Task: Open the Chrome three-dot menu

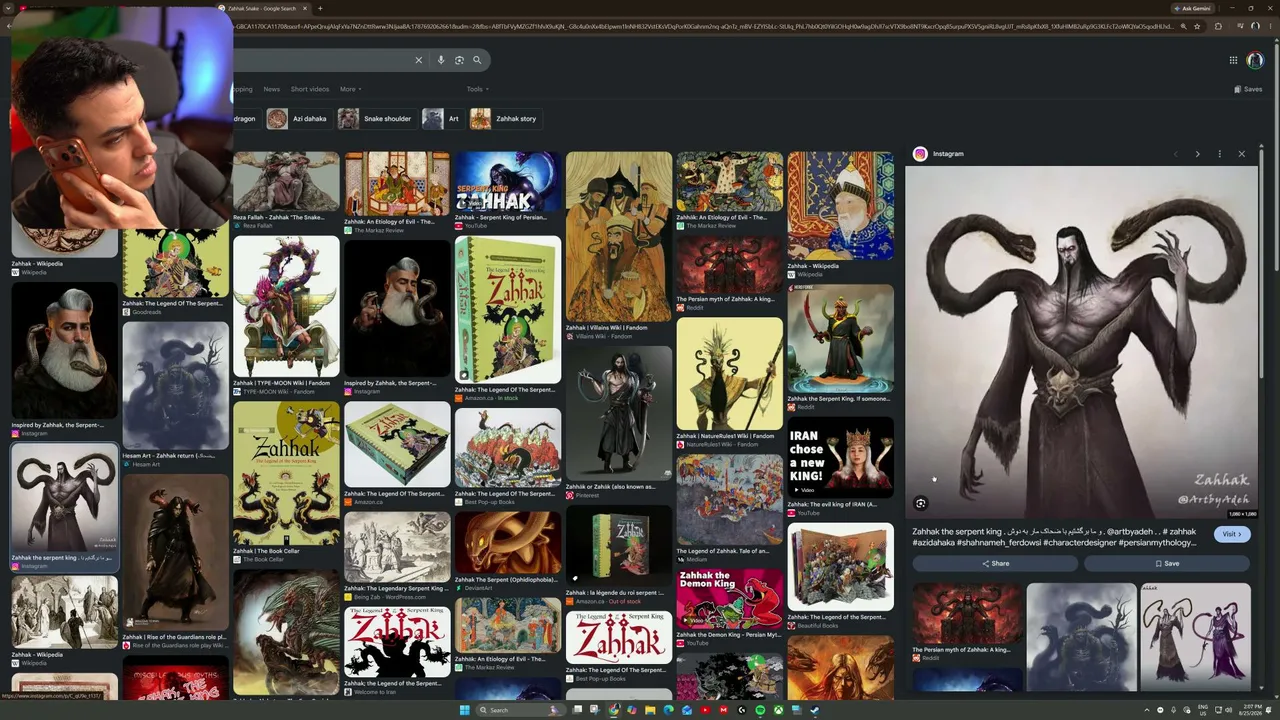Action: 1270,27
